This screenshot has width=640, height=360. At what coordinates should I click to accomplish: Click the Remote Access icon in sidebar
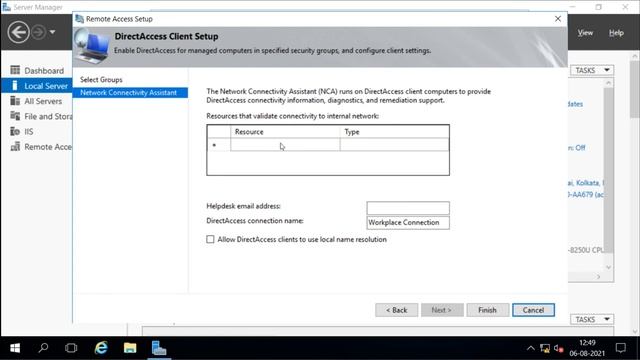pos(15,147)
